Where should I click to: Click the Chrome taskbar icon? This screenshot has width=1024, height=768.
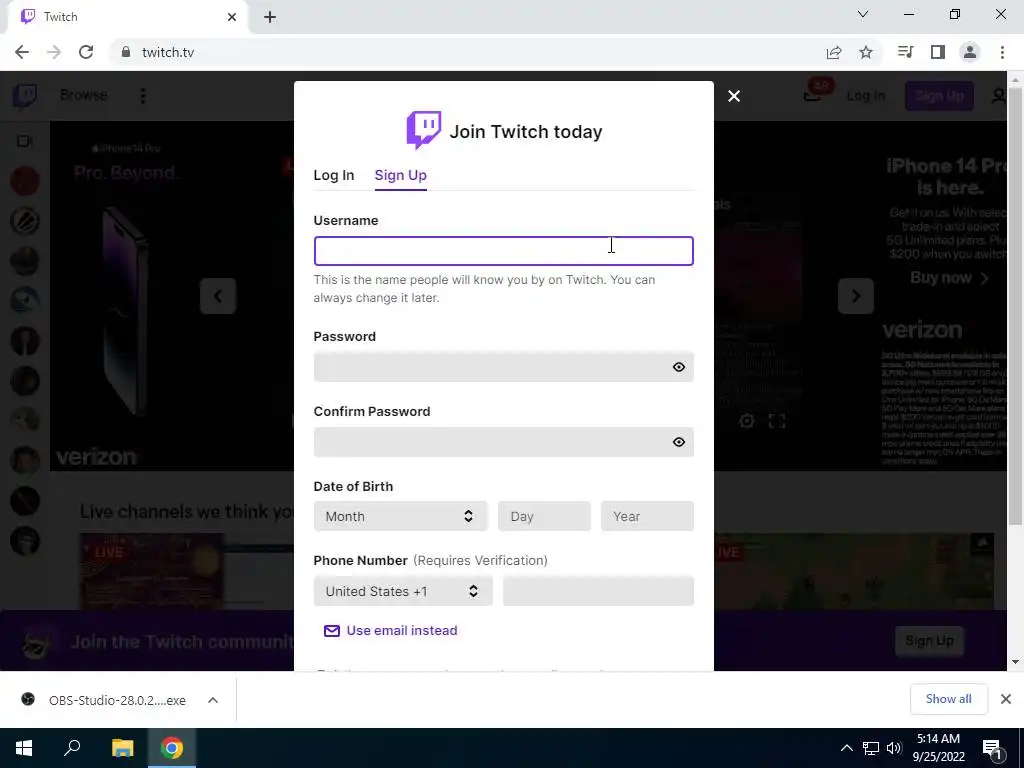[172, 748]
